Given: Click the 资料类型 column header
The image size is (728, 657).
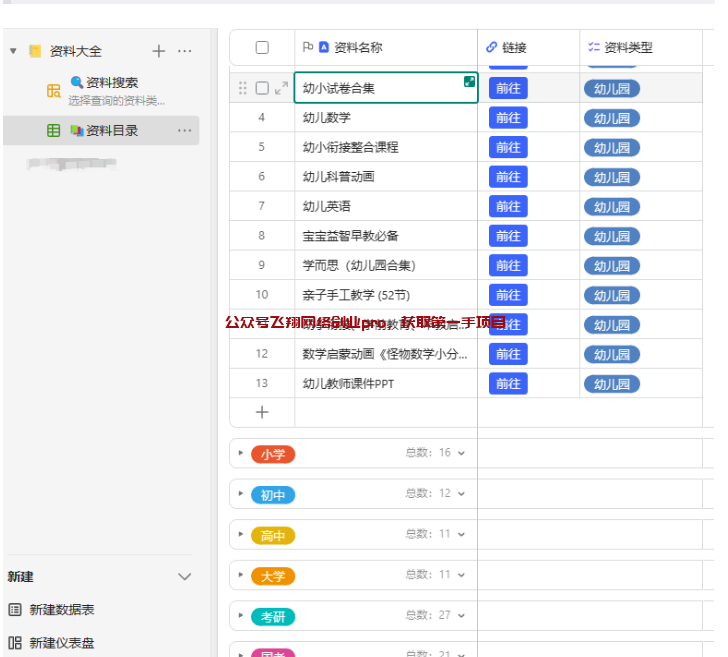Looking at the screenshot, I should point(628,47).
